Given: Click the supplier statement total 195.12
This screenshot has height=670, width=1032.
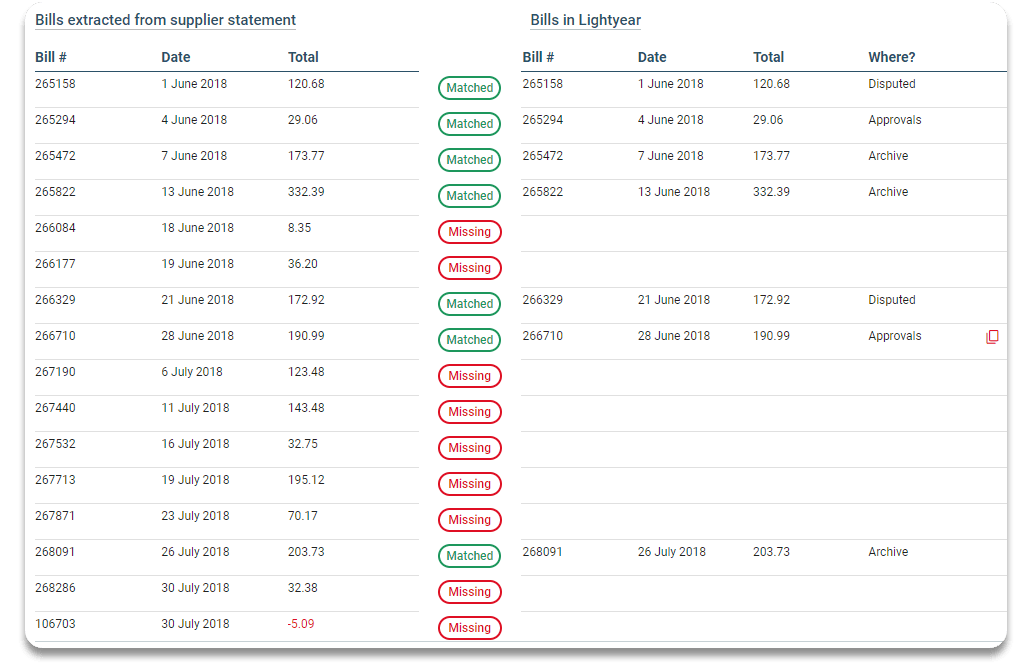Looking at the screenshot, I should [306, 480].
